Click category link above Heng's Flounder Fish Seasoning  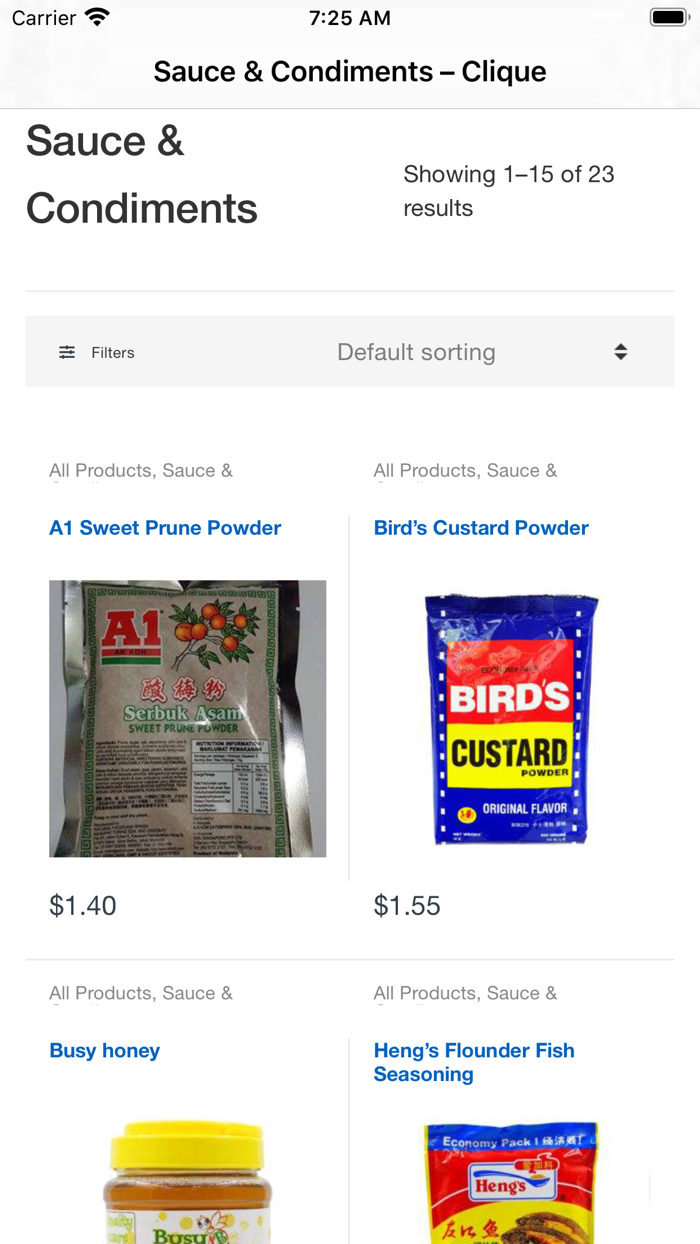click(x=465, y=993)
